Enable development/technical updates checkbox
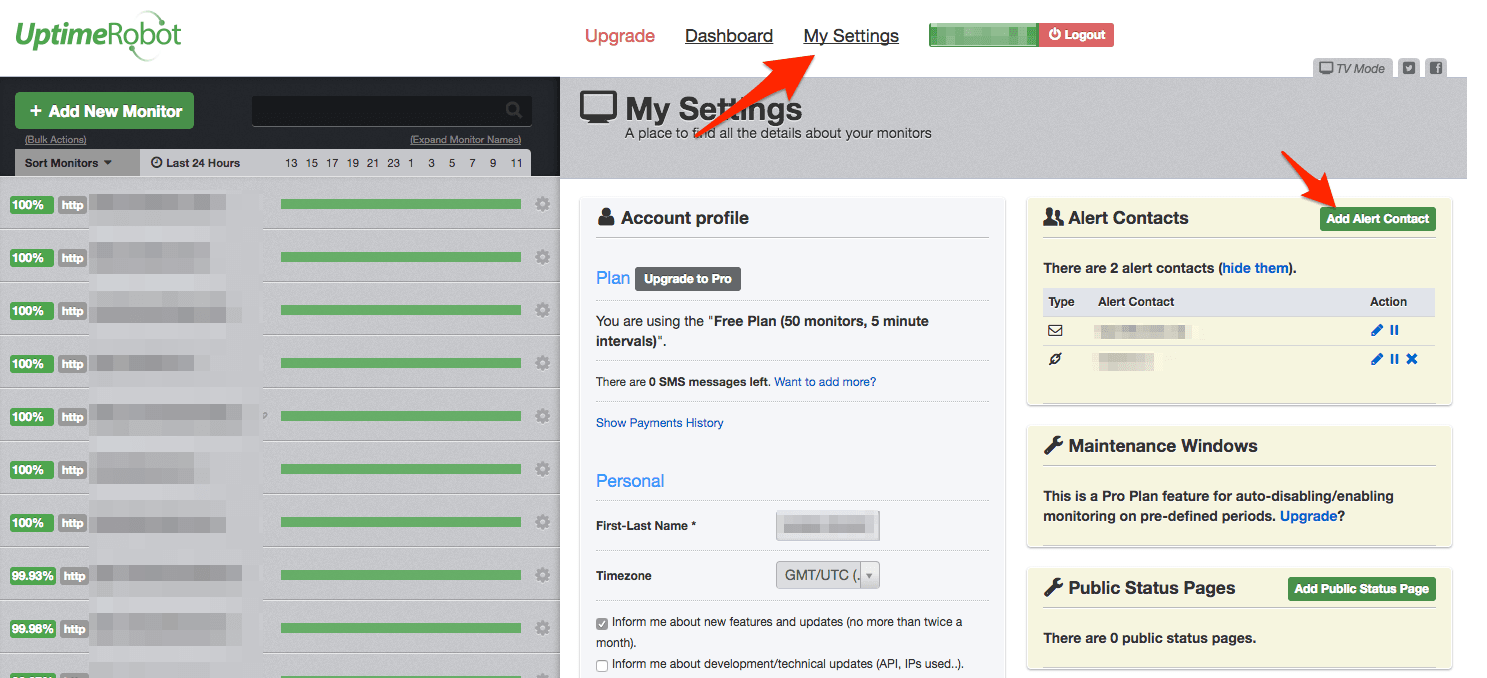 click(602, 665)
